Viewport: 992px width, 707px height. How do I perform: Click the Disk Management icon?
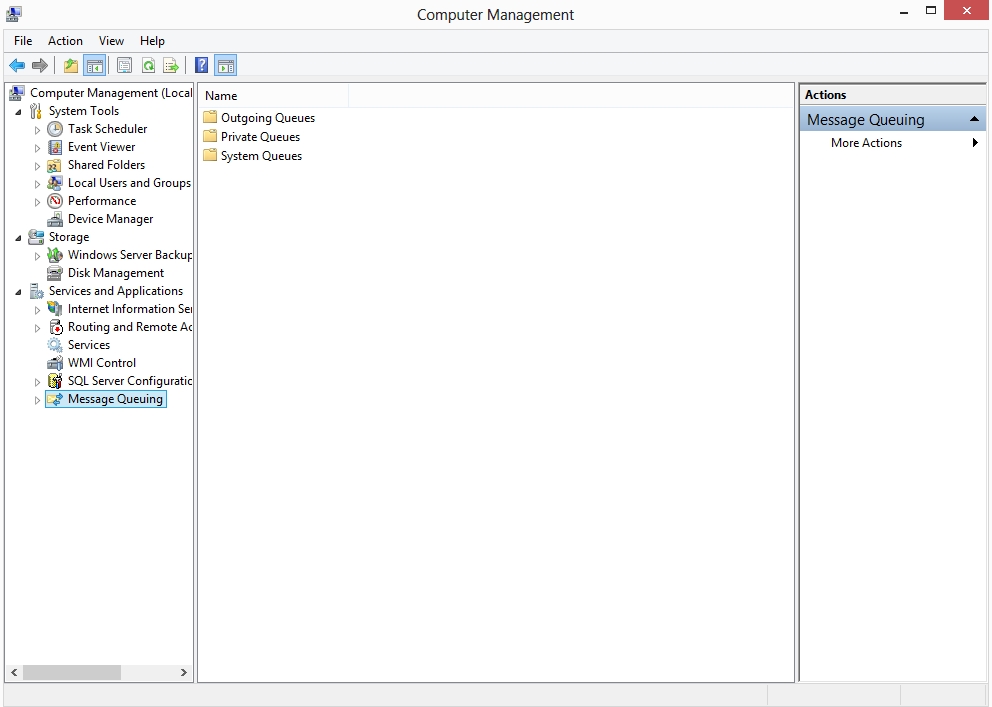point(55,273)
